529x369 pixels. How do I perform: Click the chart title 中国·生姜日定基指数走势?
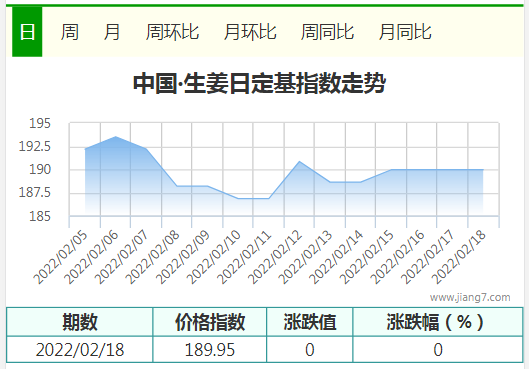click(x=259, y=83)
